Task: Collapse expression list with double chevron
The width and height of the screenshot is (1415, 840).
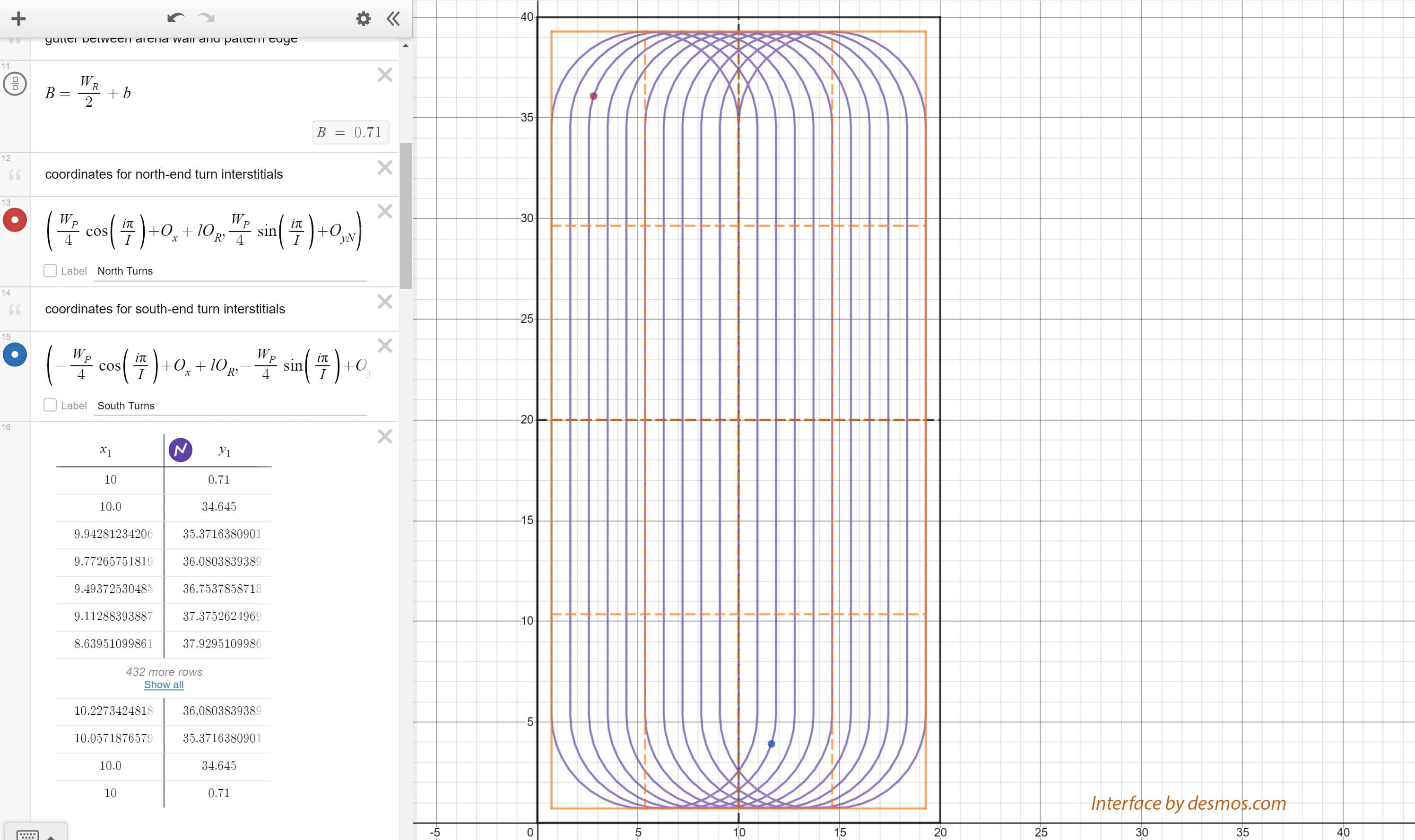Action: [x=393, y=19]
